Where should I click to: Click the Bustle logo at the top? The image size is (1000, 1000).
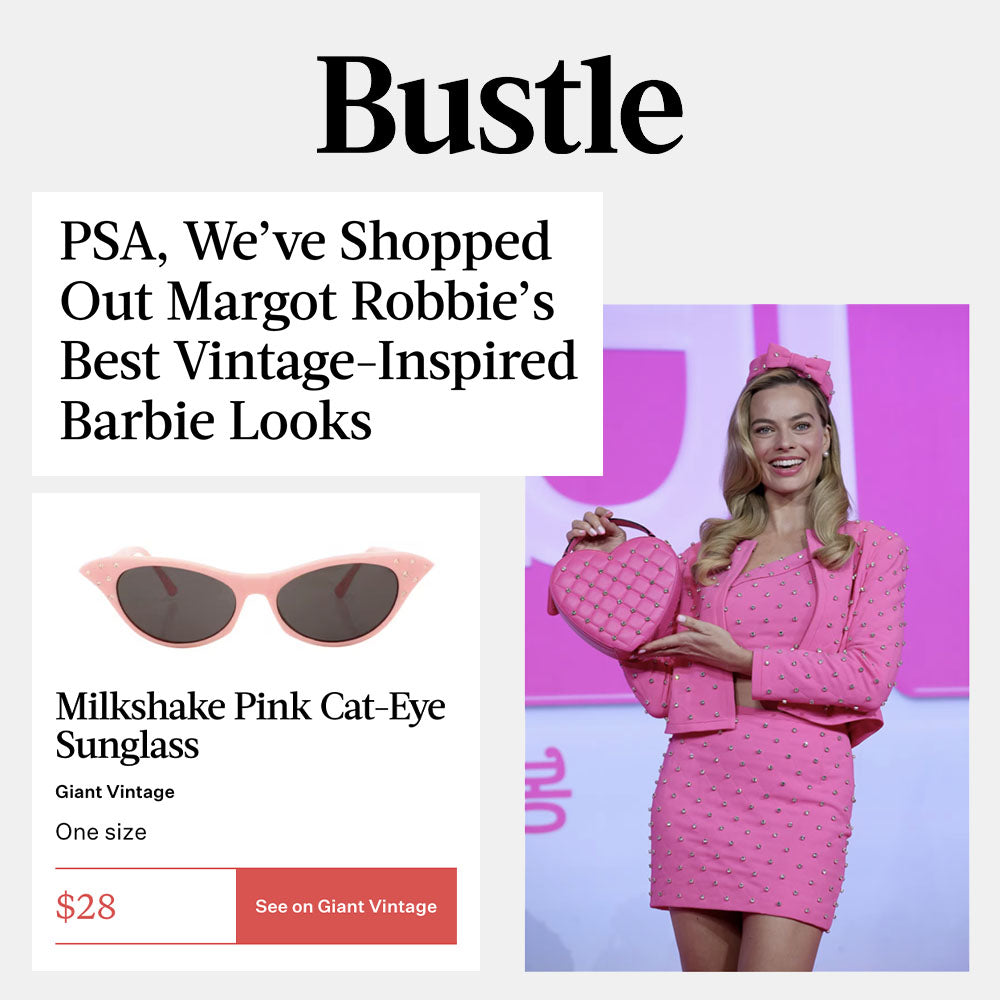tap(499, 105)
